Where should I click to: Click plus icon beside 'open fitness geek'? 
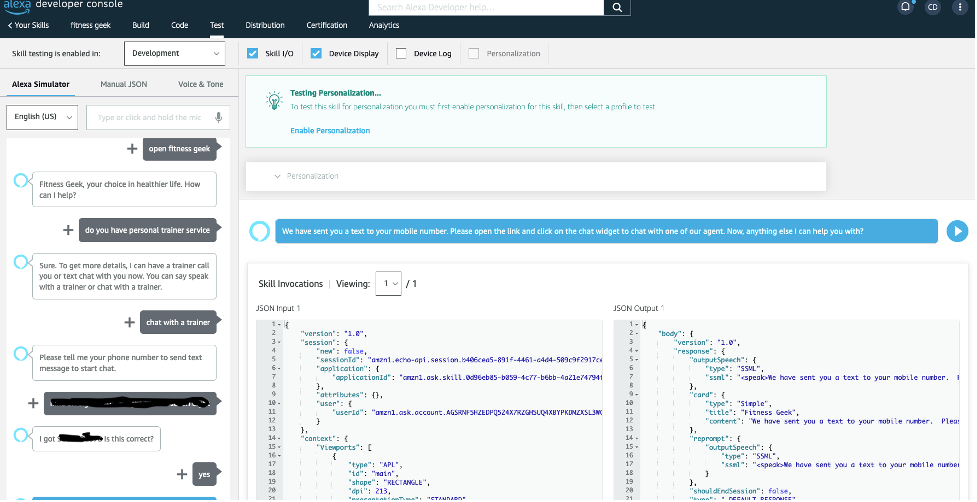pyautogui.click(x=132, y=149)
